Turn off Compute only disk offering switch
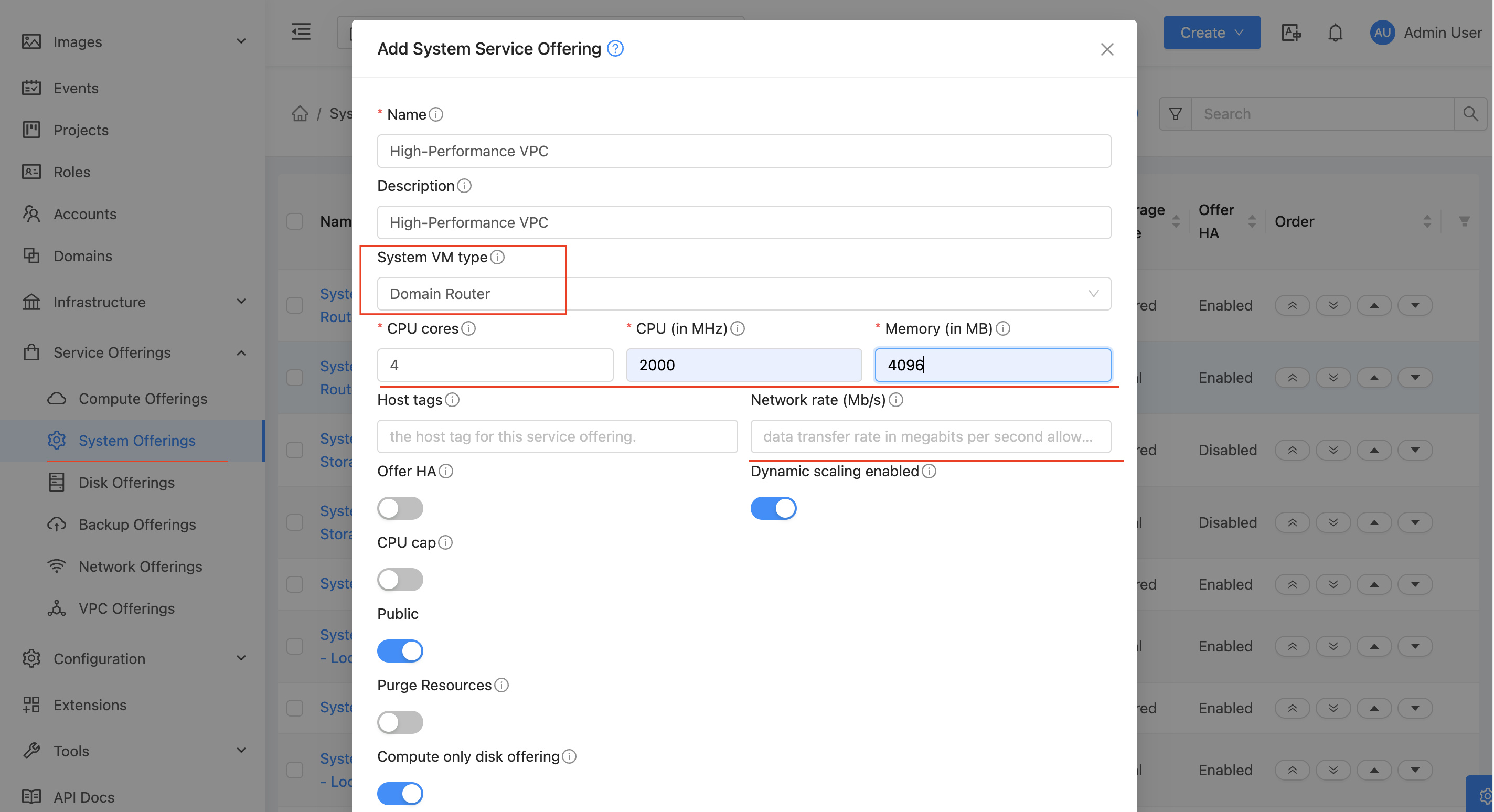 tap(400, 794)
